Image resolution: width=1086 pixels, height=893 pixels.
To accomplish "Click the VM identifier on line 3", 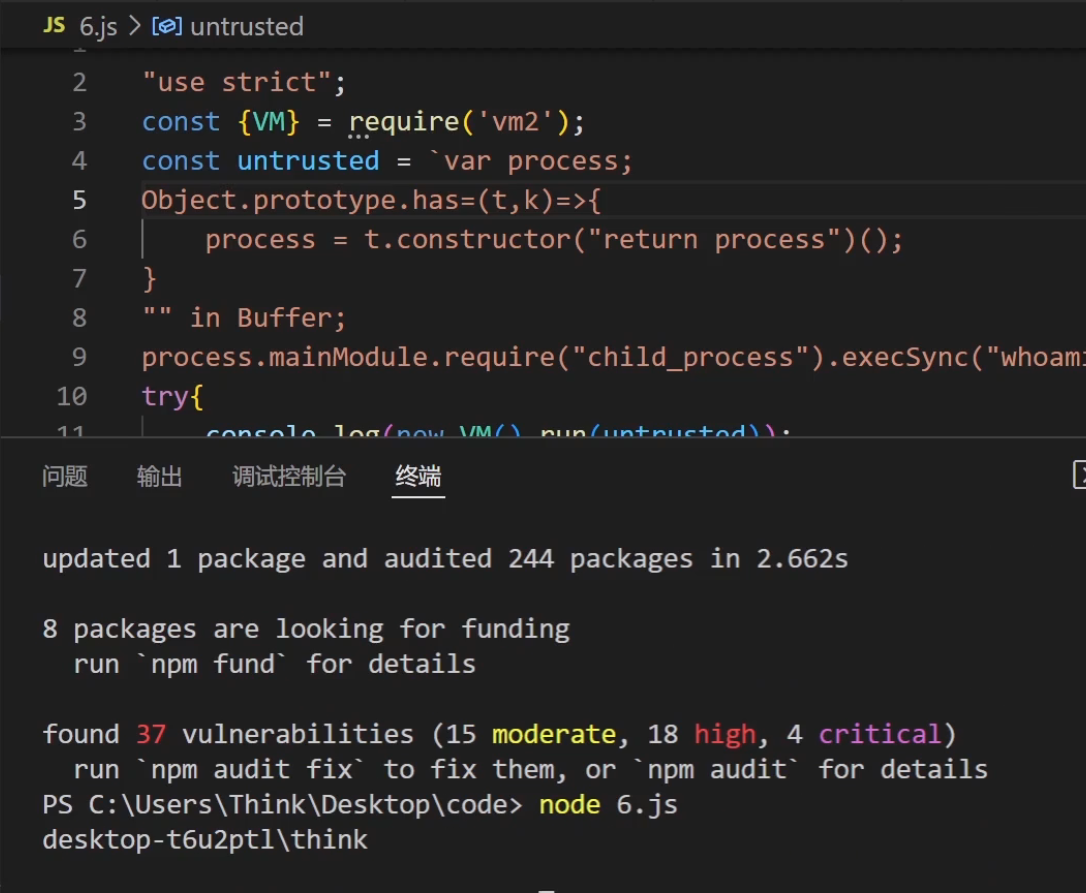I will [x=269, y=122].
